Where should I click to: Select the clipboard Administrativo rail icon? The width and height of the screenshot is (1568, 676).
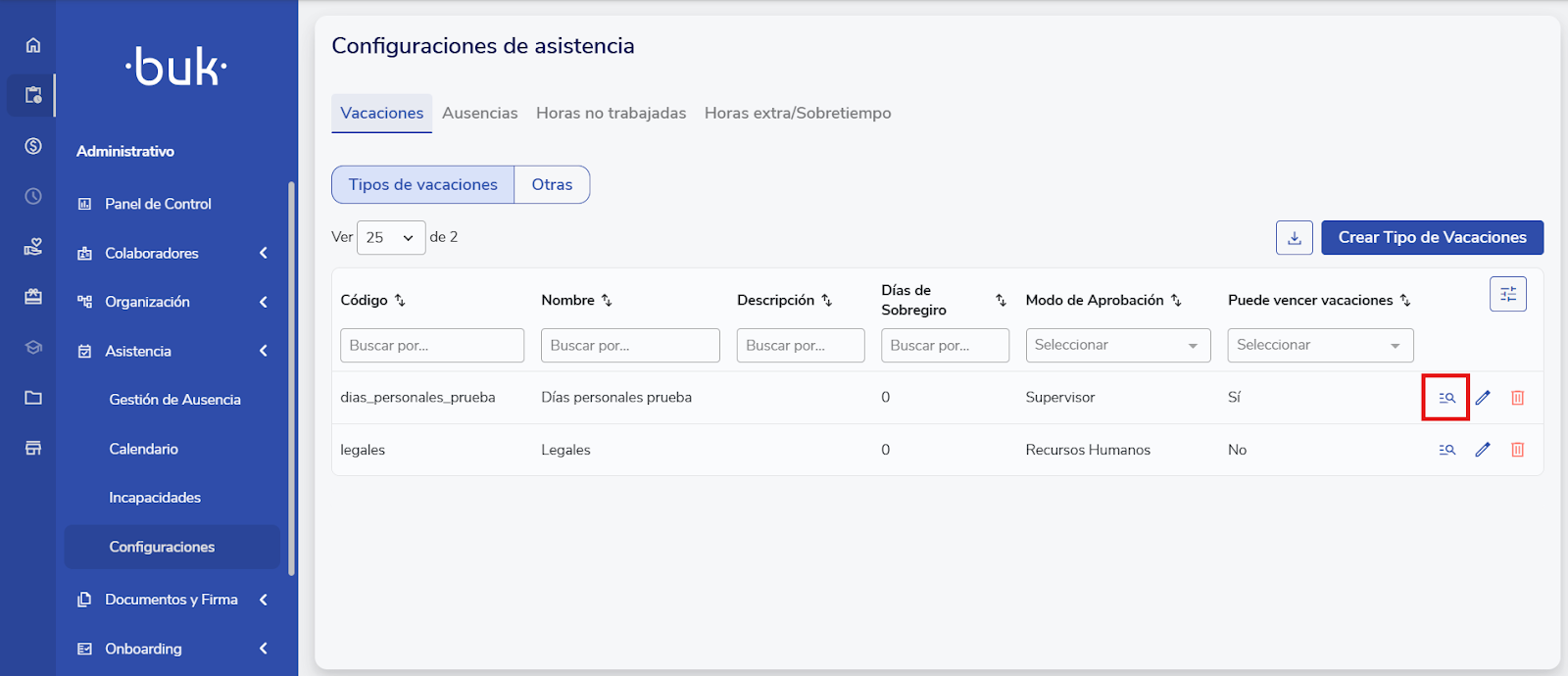[33, 95]
